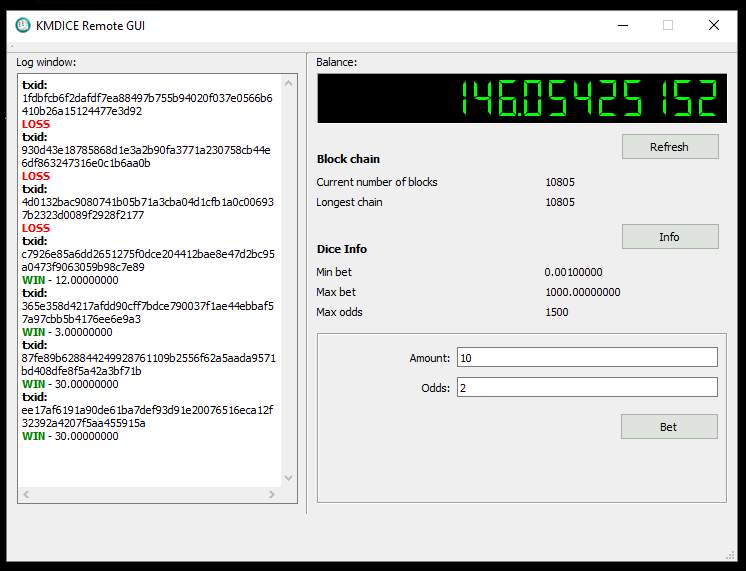The width and height of the screenshot is (746, 571).
Task: Click the KMDICE app icon in title bar
Action: [22, 25]
